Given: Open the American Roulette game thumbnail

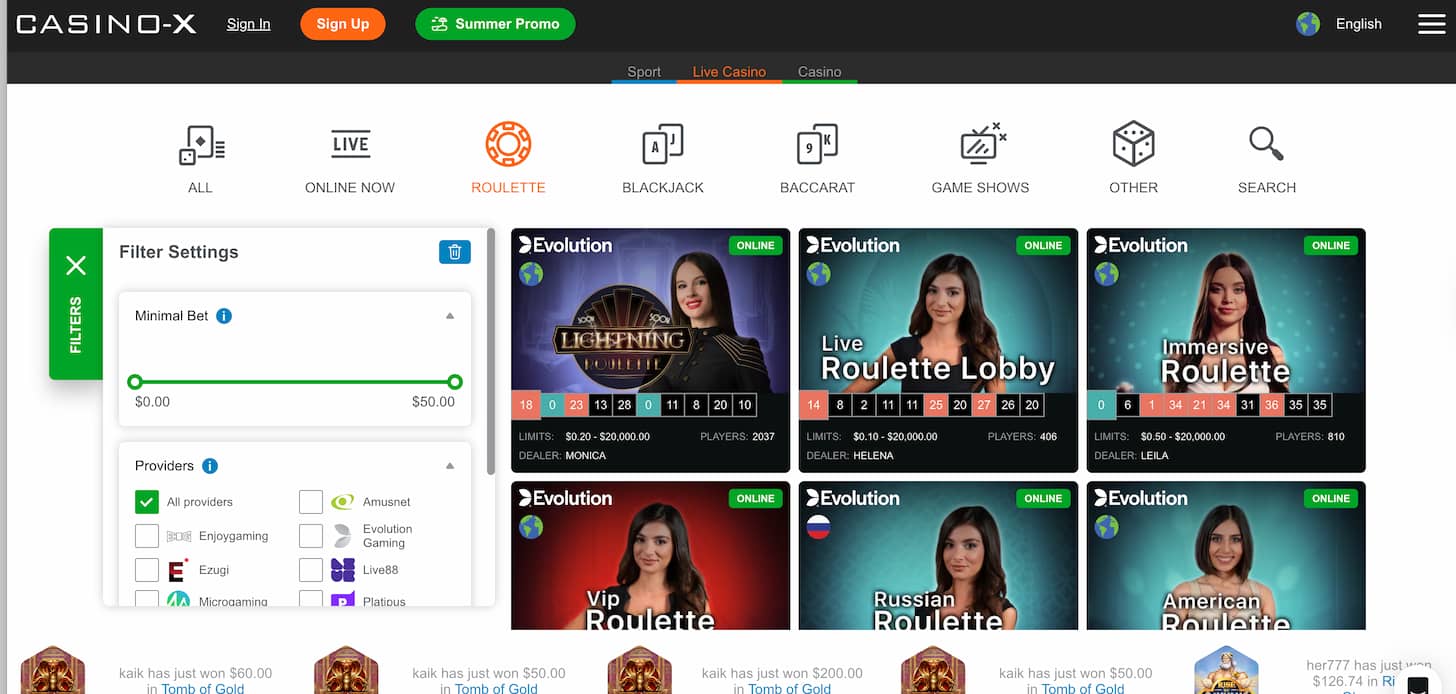Looking at the screenshot, I should click(x=1226, y=556).
